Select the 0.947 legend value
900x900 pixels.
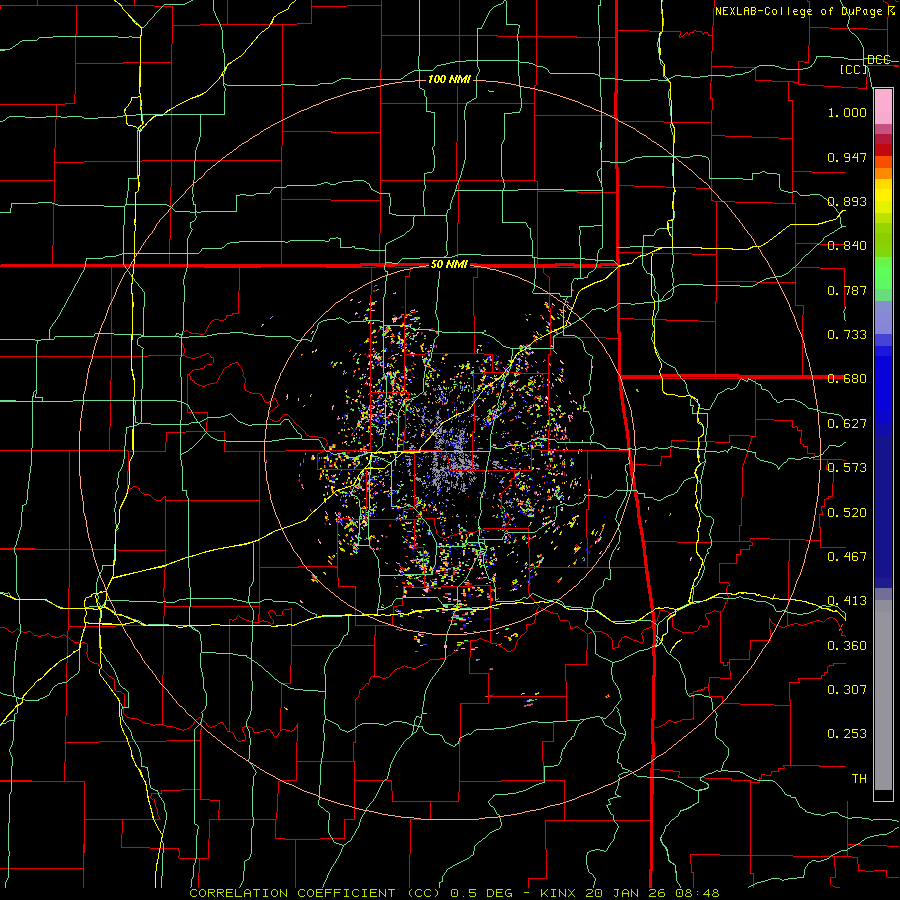[847, 157]
